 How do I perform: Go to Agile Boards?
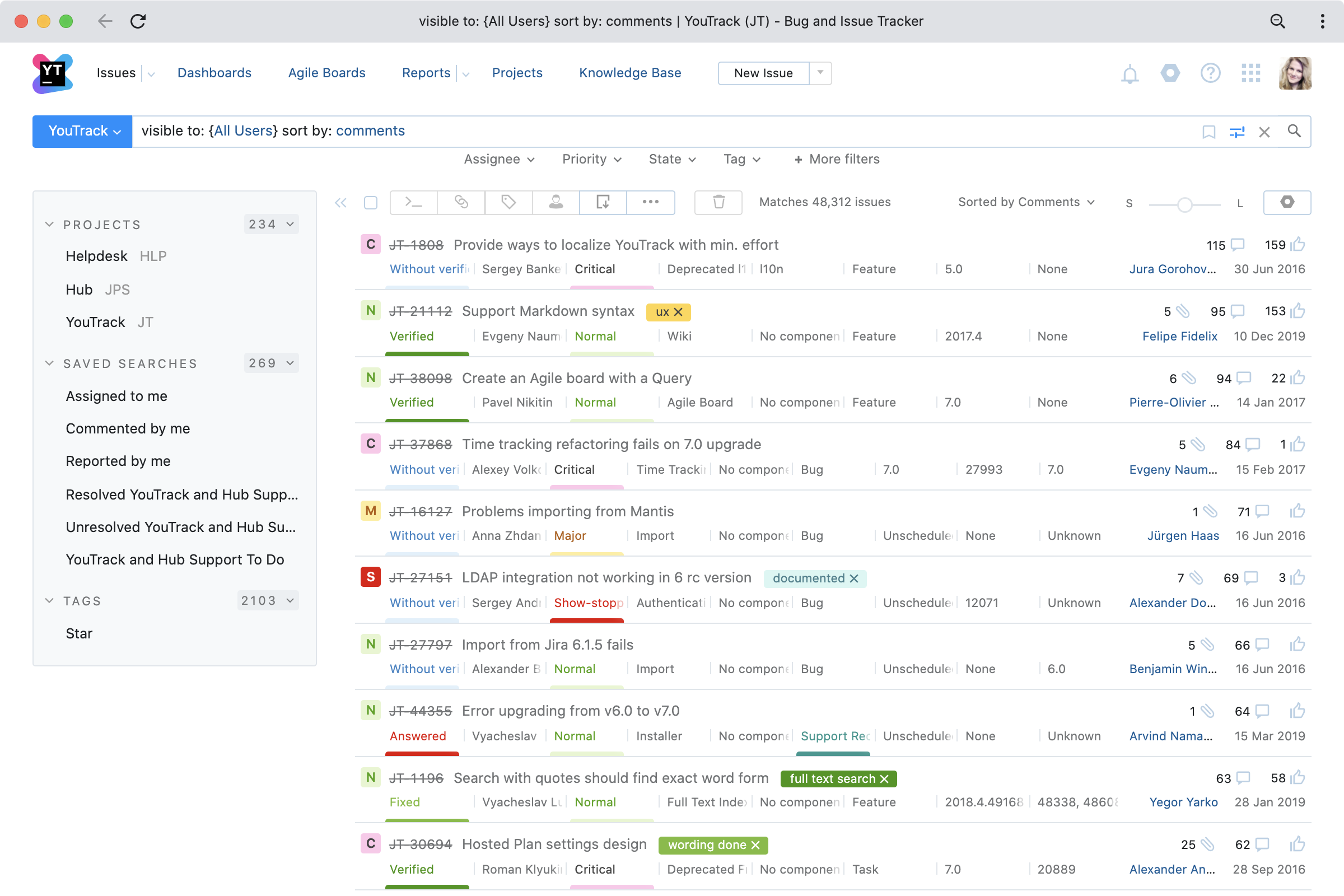click(x=327, y=73)
